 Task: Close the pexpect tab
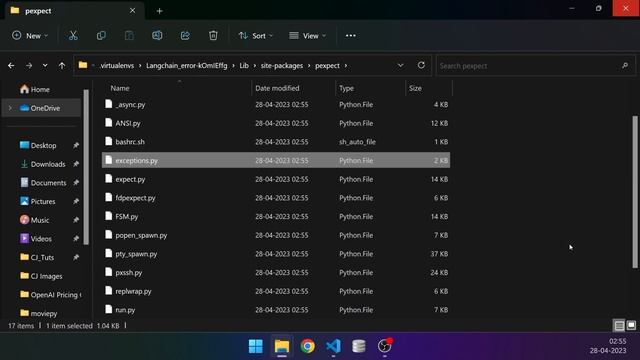[x=132, y=11]
